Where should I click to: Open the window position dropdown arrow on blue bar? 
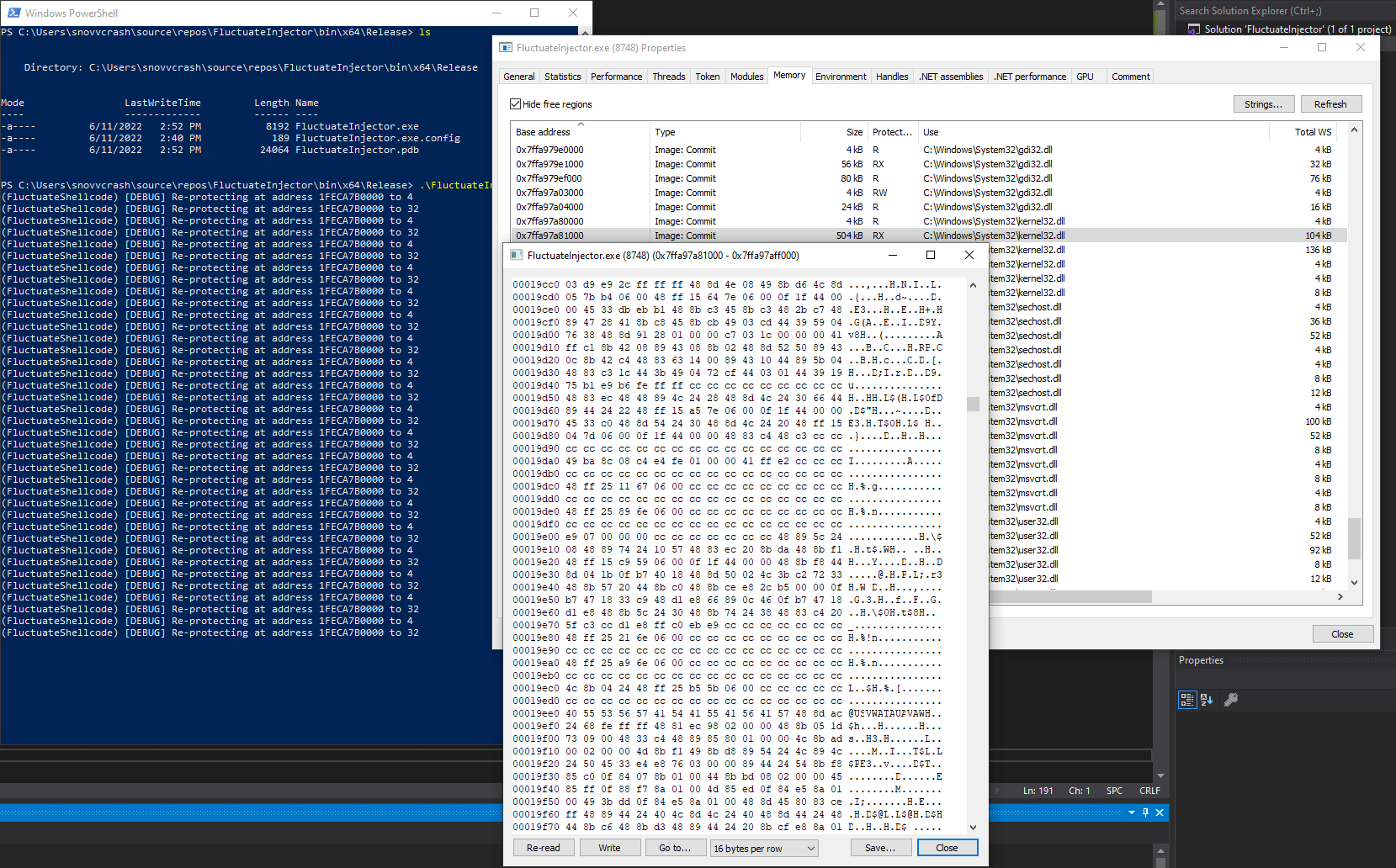coord(1132,812)
